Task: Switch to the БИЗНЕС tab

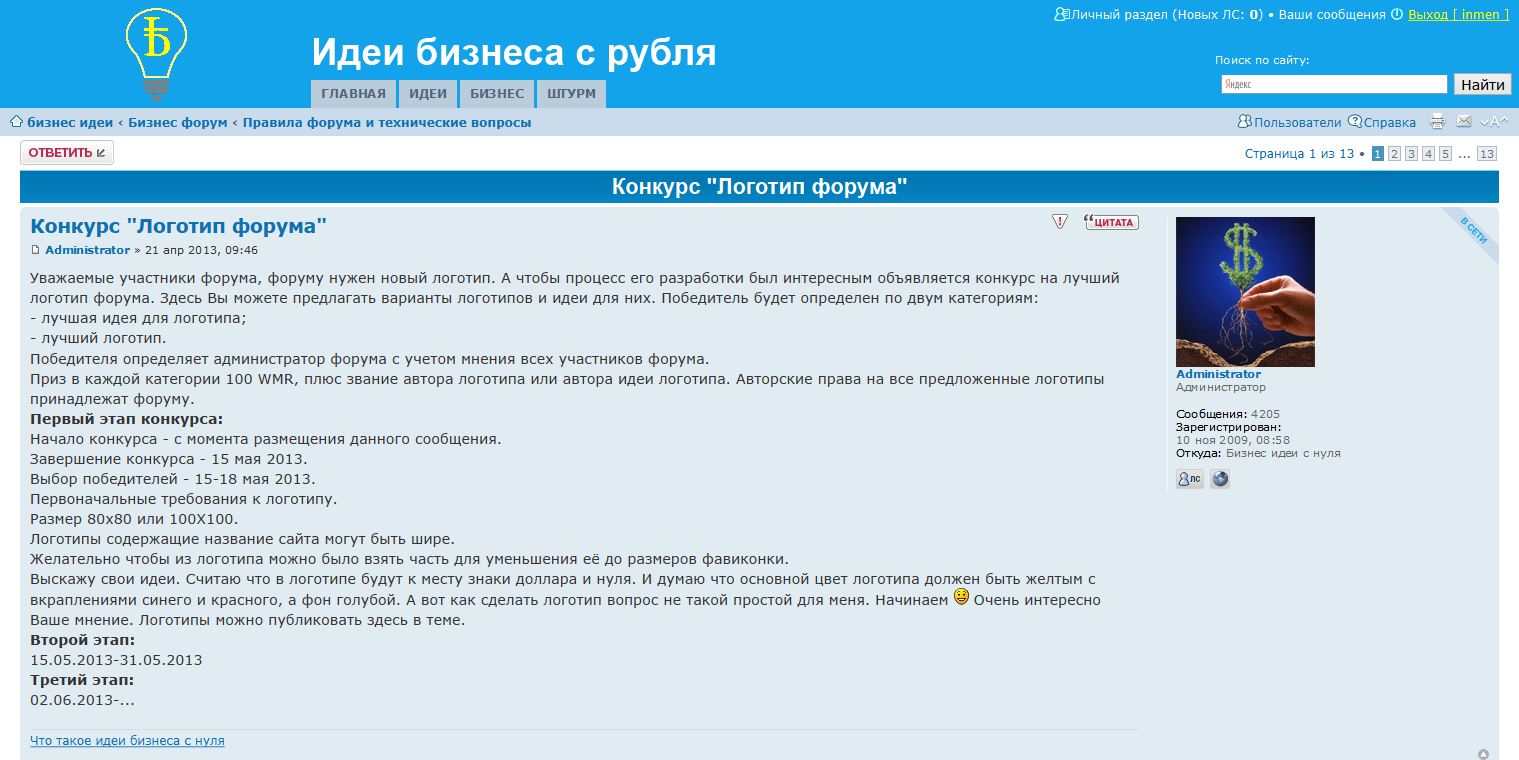Action: pos(495,93)
